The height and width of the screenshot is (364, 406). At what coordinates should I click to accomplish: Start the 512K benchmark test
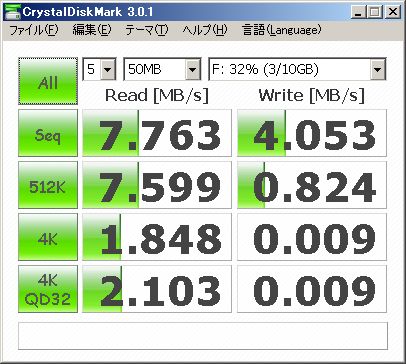pos(48,185)
